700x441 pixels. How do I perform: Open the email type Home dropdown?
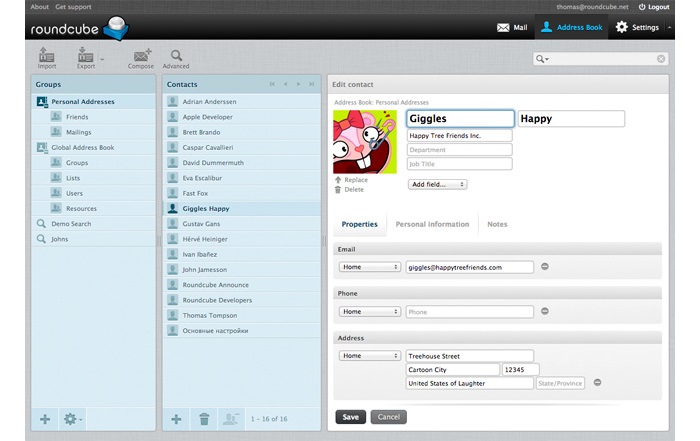coord(370,267)
